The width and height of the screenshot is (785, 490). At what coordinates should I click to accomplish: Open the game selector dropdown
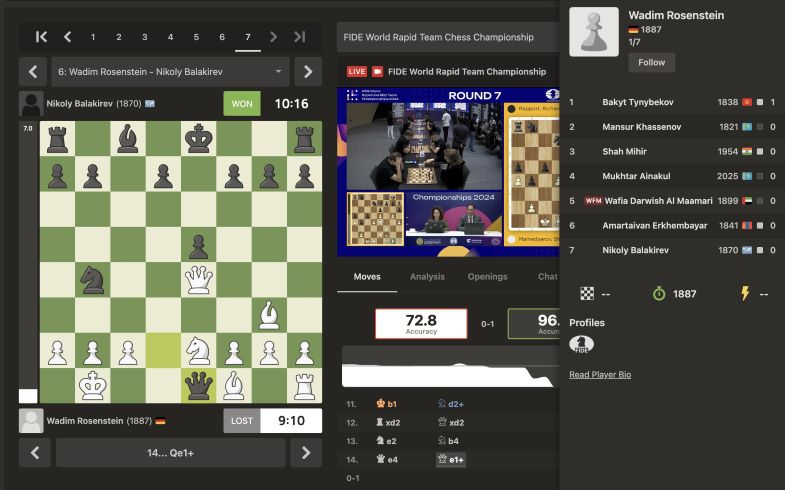click(170, 72)
